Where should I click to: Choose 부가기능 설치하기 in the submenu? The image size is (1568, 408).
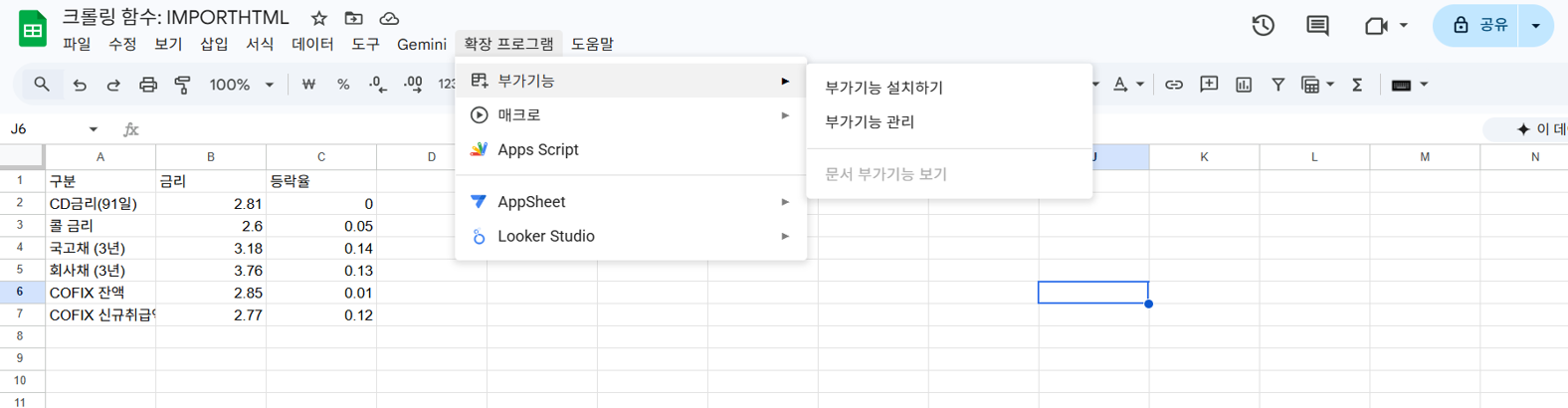tap(883, 88)
